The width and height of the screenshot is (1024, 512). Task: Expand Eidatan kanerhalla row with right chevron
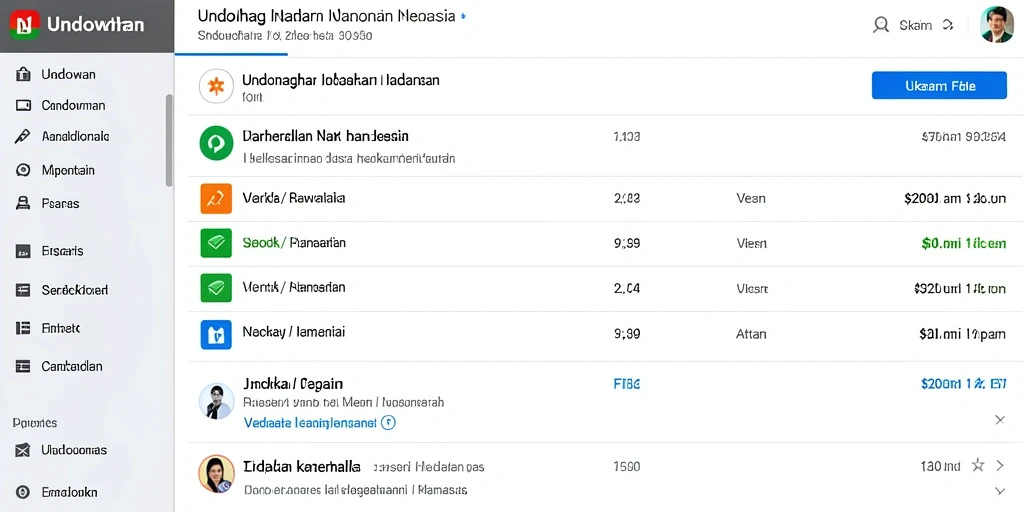[999, 466]
